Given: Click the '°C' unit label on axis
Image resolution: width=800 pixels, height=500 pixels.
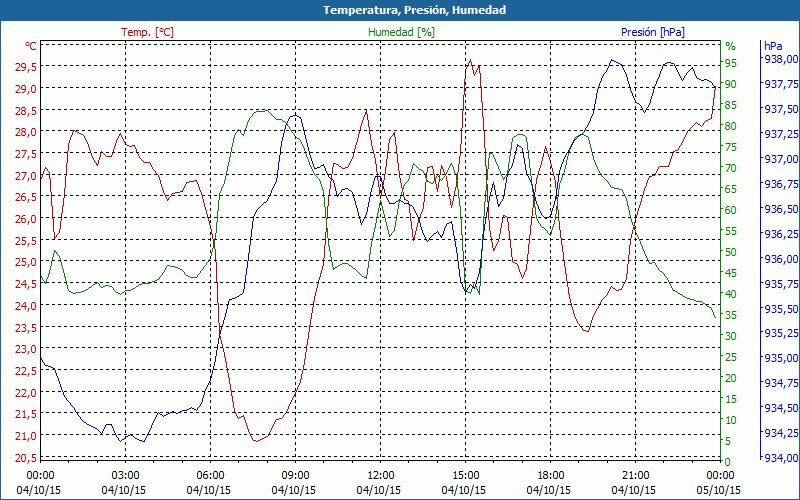Looking at the screenshot, I should coord(31,46).
